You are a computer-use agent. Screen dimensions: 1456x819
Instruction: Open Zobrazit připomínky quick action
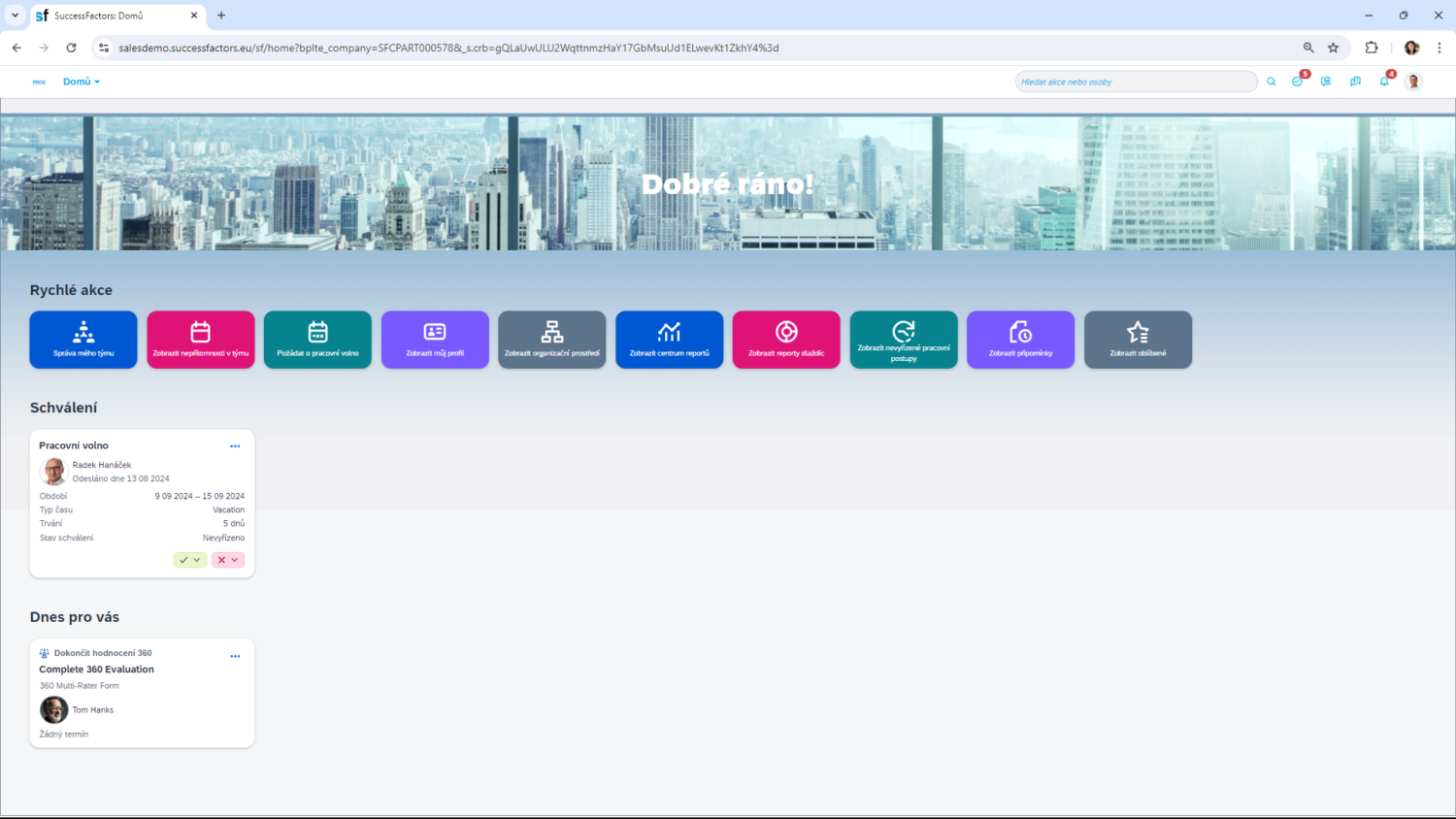1020,340
